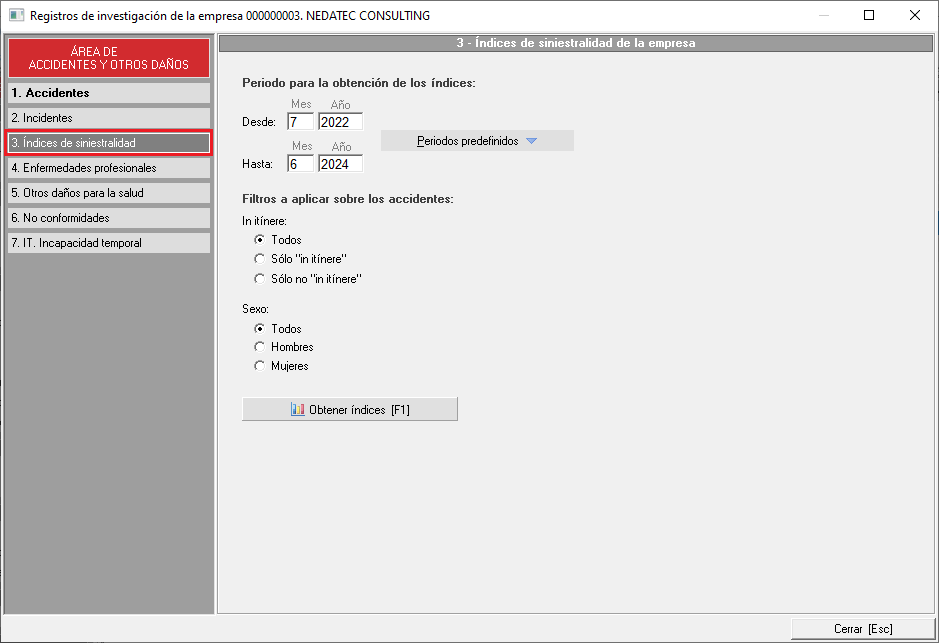Go to 2. Incidentes in sidebar

(x=109, y=118)
